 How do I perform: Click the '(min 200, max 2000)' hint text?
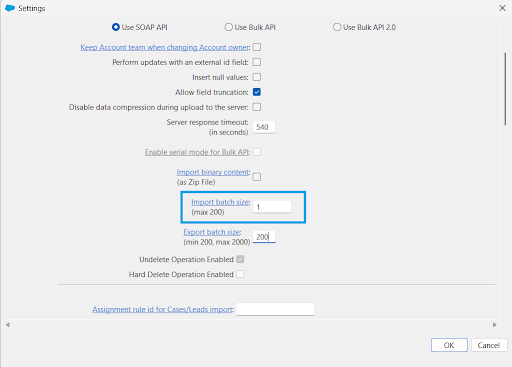pos(217,242)
